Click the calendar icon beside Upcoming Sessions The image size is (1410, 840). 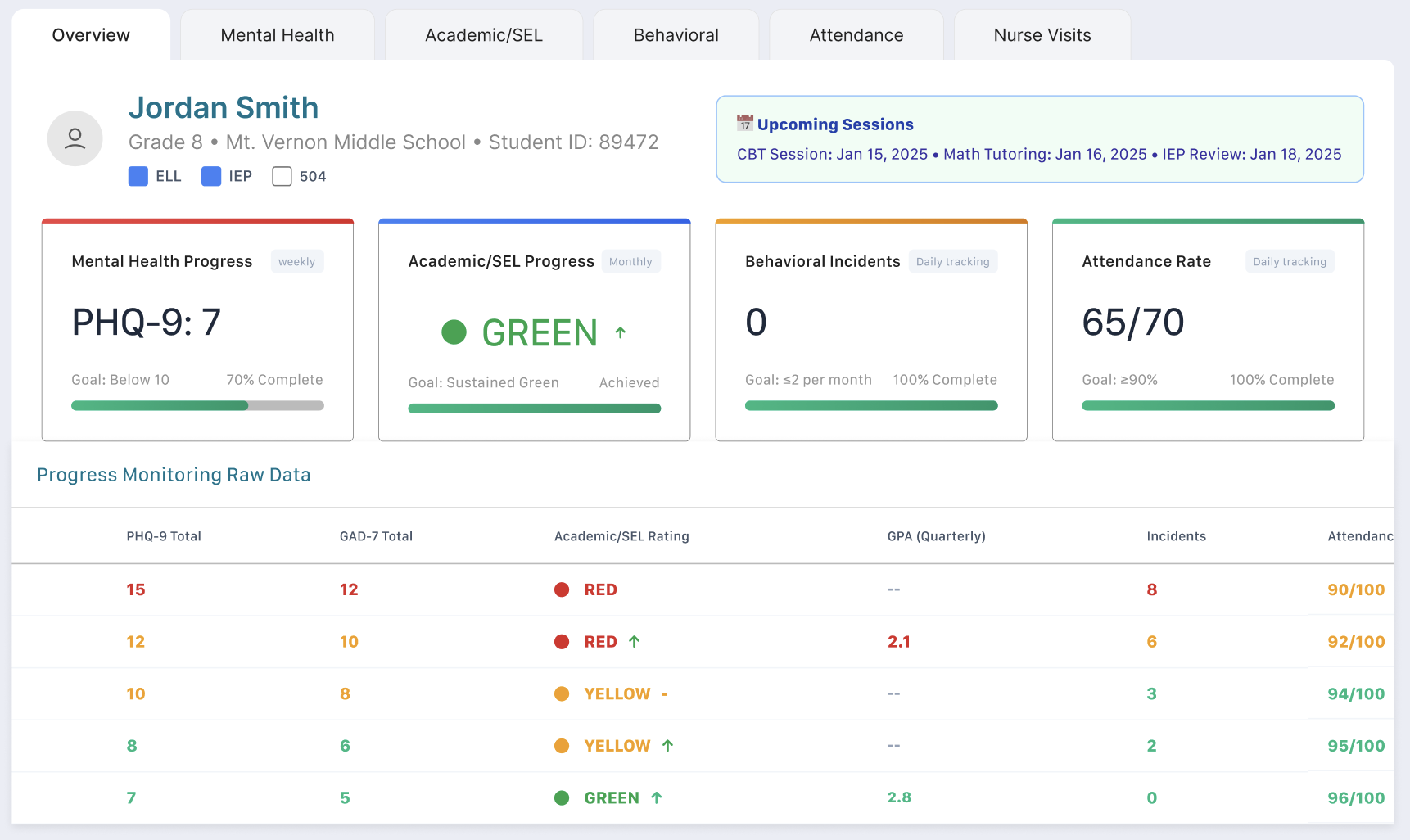(744, 124)
